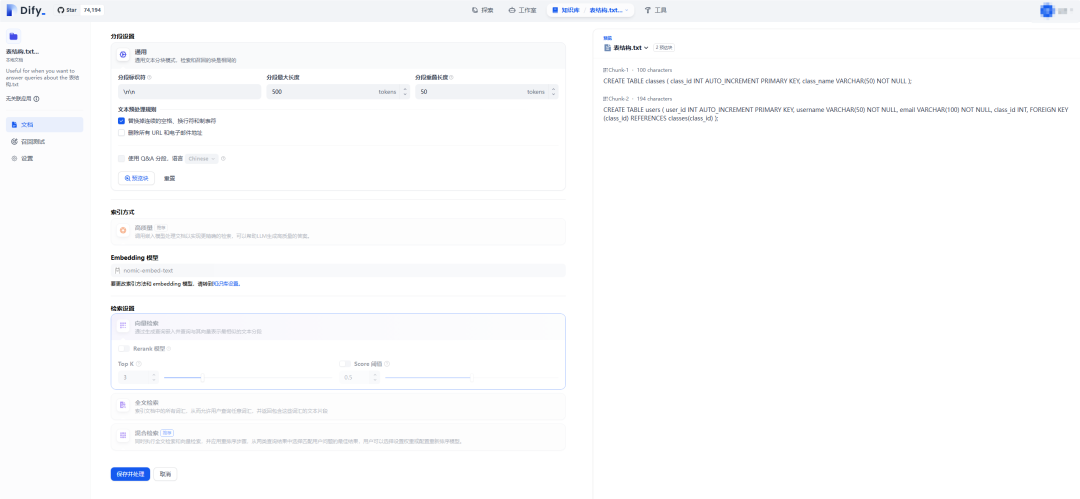Screen dimensions: 1080x499
Task: Click the 取消 cancel button
Action: (x=165, y=474)
